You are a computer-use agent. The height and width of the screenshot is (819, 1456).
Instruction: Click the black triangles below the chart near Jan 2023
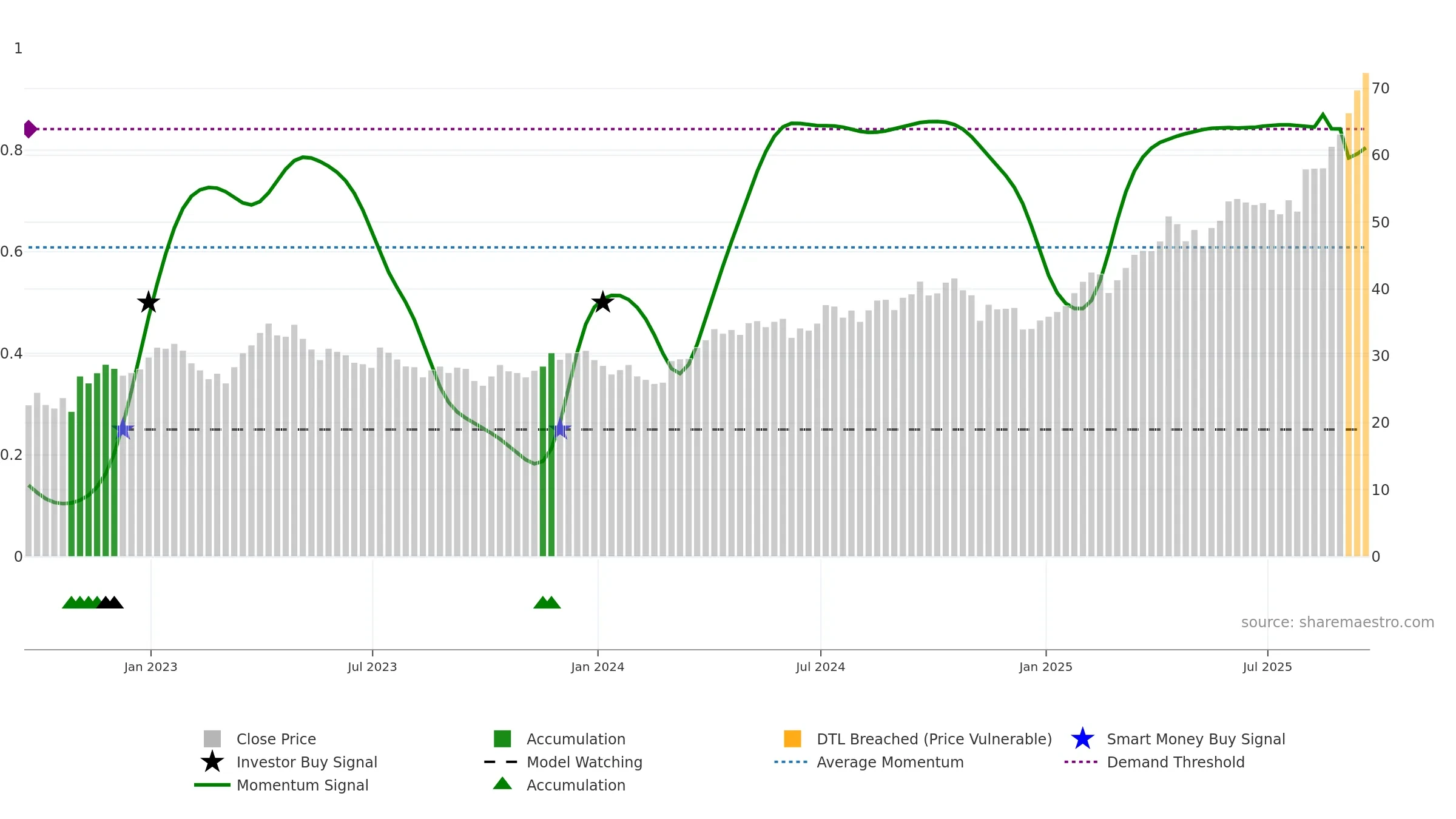(110, 602)
